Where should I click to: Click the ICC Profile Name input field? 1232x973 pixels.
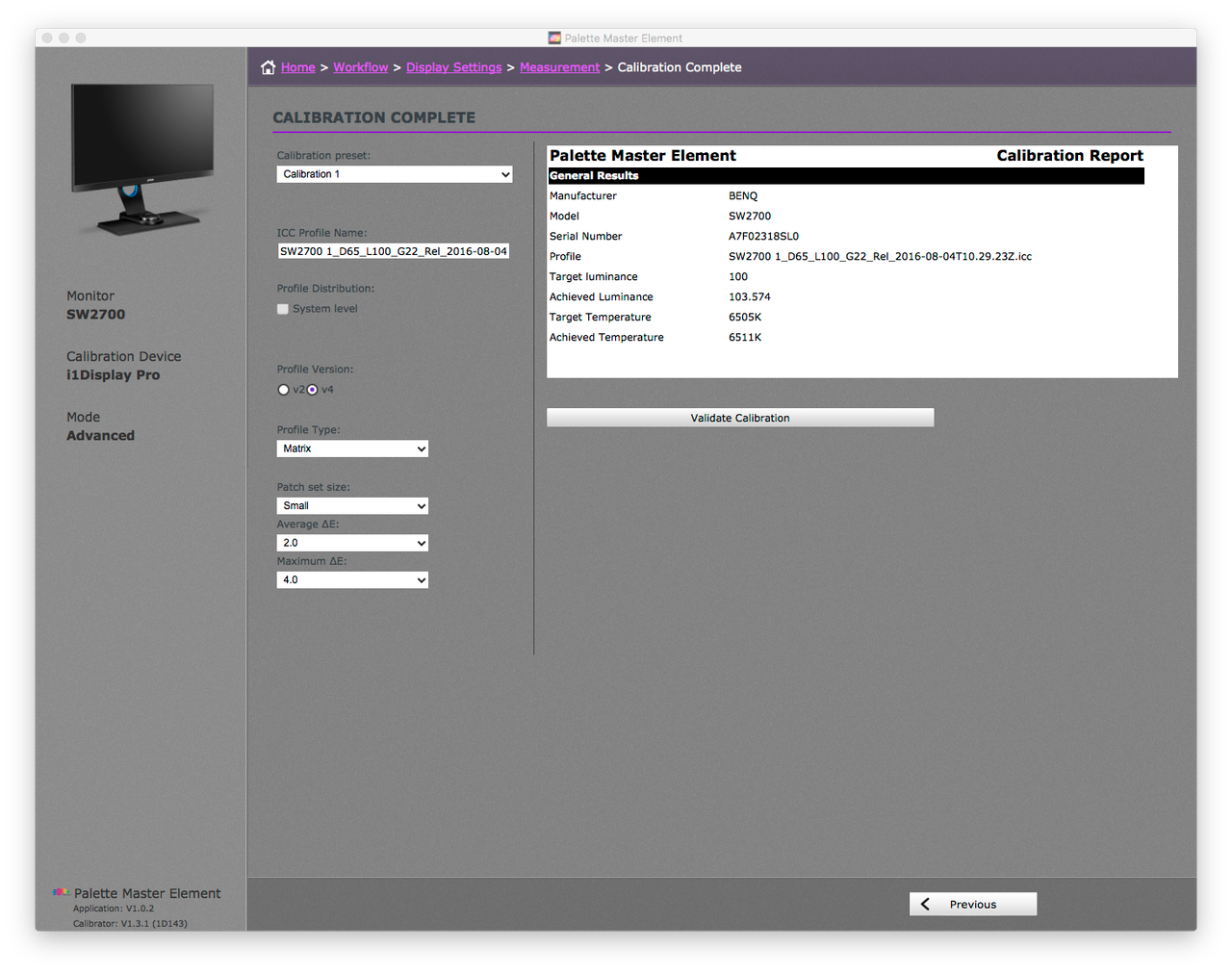click(394, 251)
